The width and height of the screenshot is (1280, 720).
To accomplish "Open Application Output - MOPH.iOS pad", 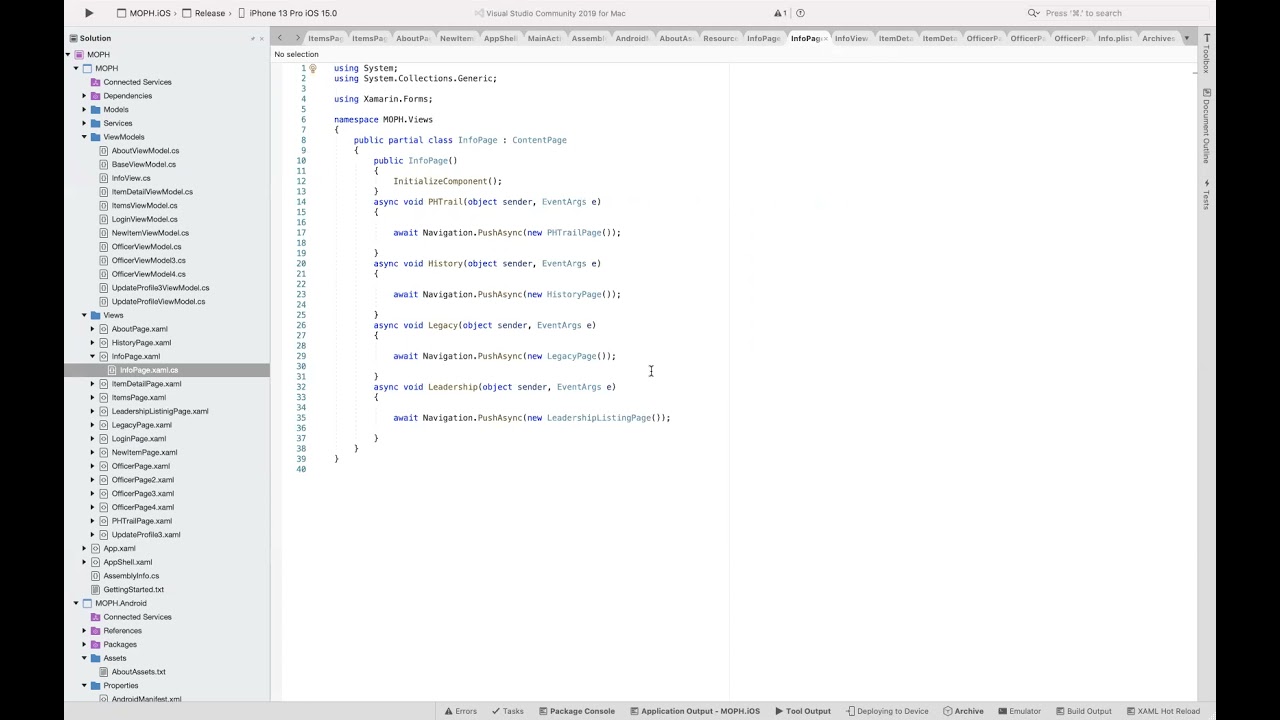I will coord(694,711).
